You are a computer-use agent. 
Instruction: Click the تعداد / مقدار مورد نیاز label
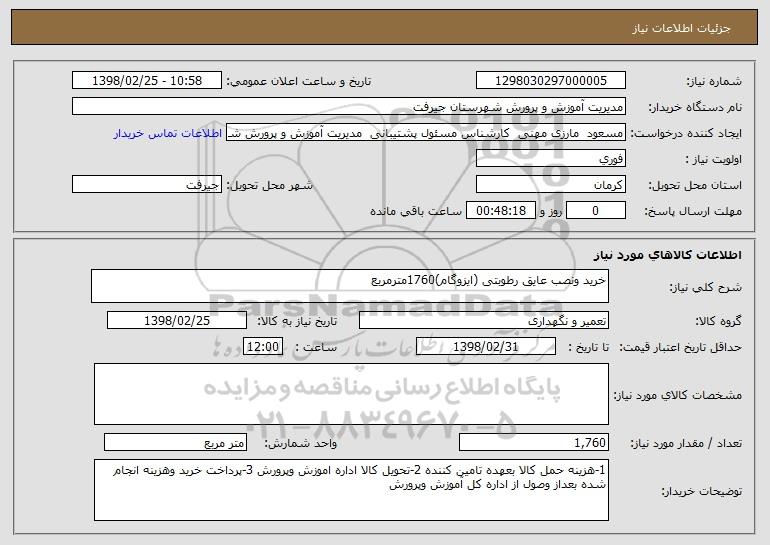686,443
